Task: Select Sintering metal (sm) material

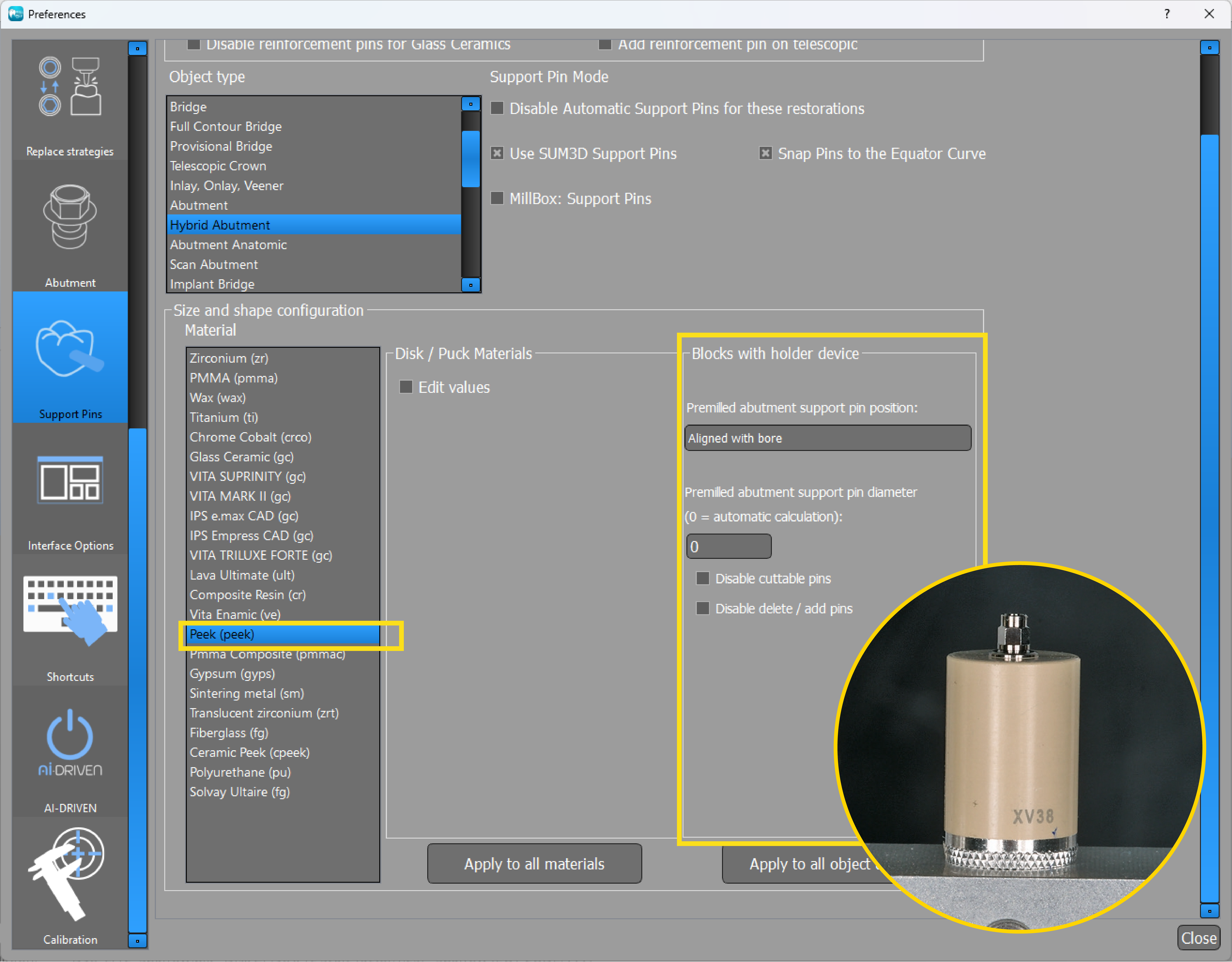Action: click(x=283, y=694)
